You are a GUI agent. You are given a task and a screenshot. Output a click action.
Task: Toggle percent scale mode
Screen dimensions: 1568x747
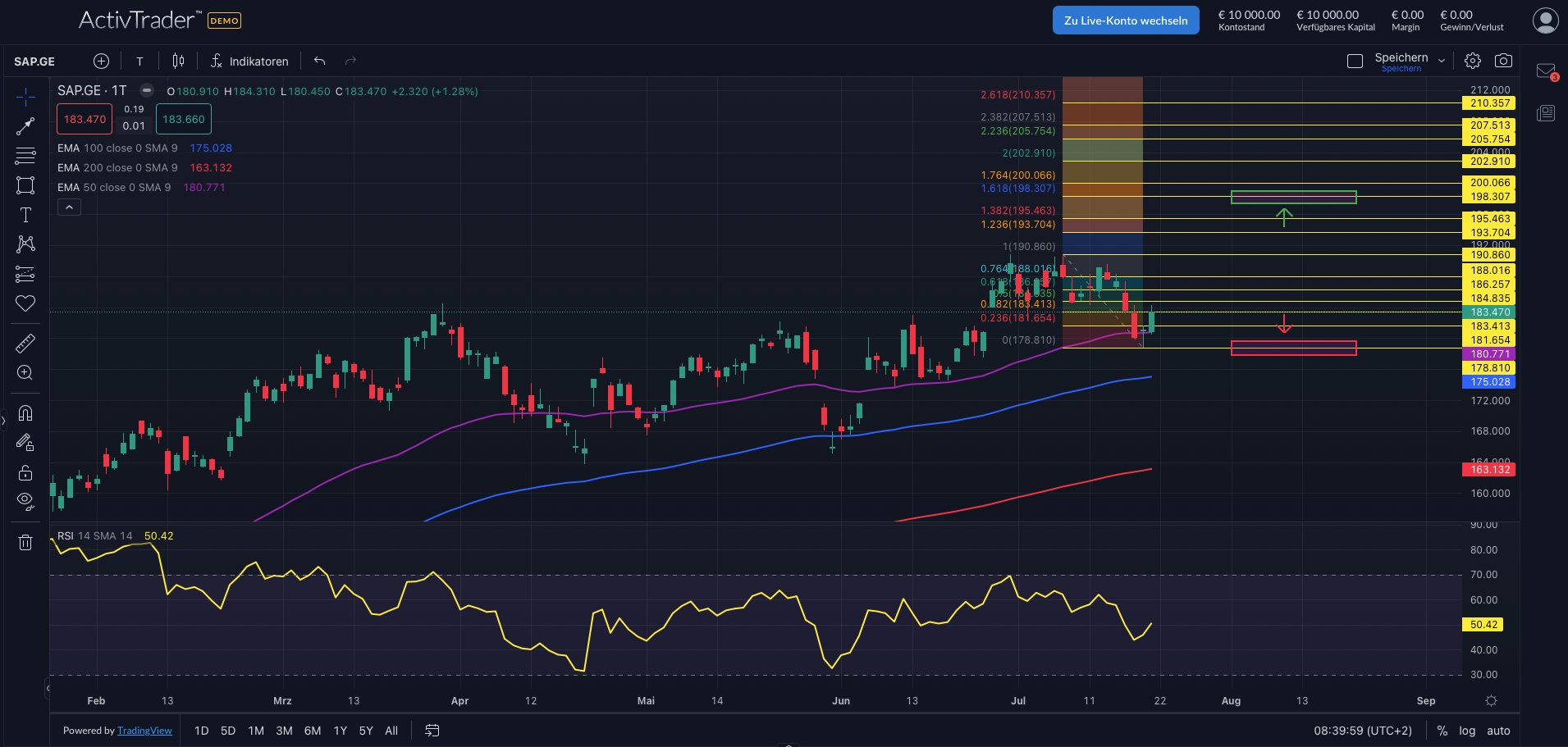pos(1442,731)
